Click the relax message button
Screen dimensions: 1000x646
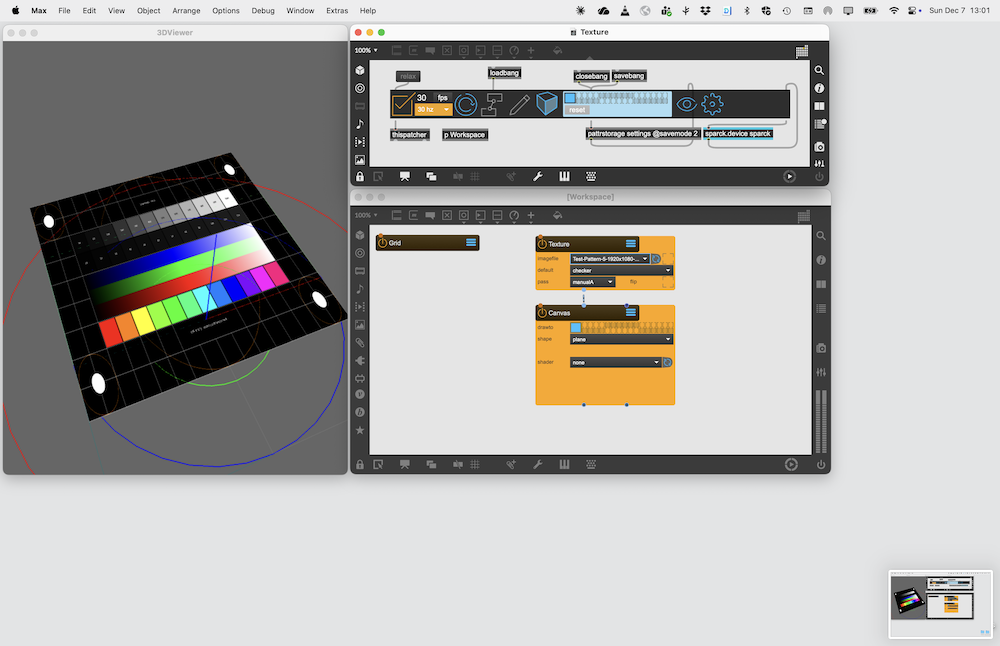(407, 76)
